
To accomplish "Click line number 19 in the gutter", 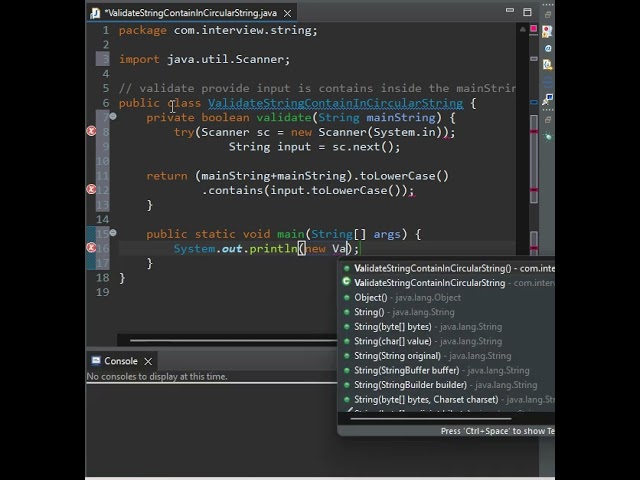I will (102, 292).
